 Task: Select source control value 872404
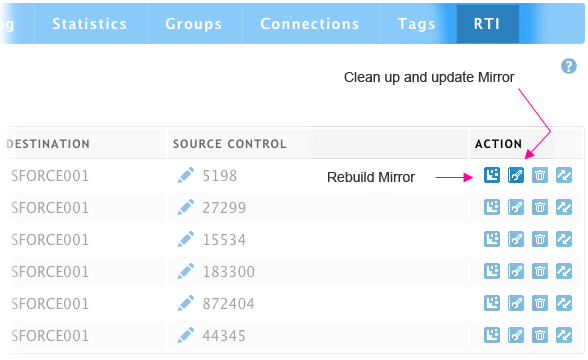pyautogui.click(x=229, y=304)
